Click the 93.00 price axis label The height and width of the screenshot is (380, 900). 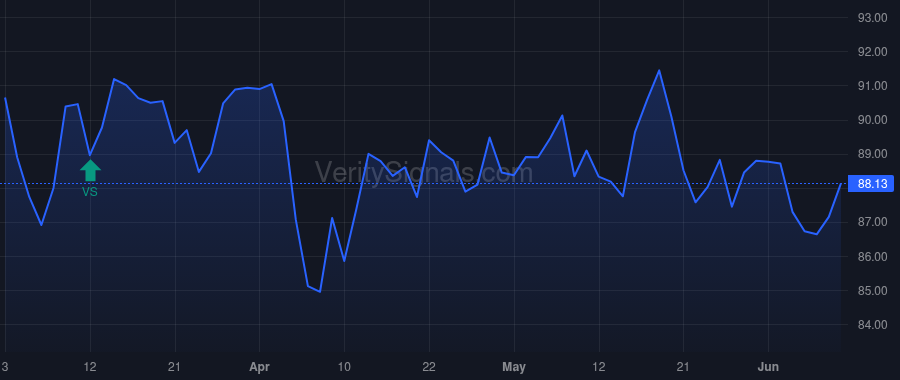tap(872, 18)
